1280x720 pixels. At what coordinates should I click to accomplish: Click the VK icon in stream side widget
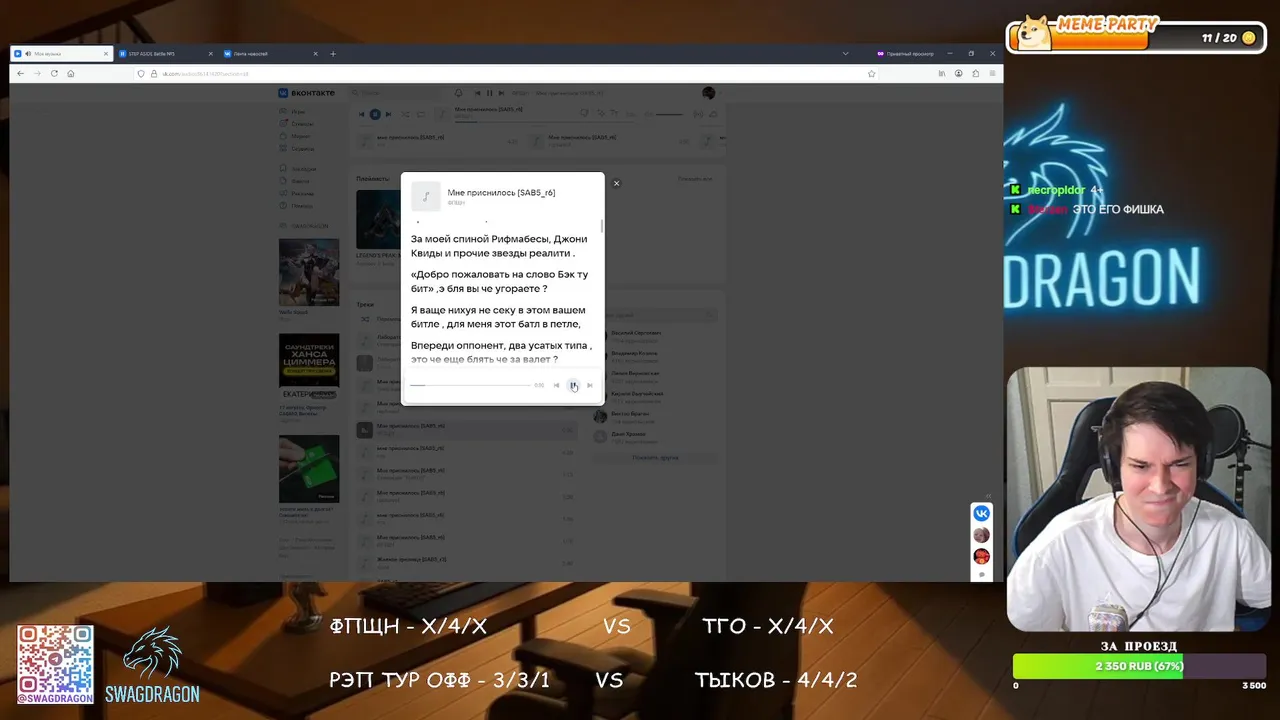click(x=982, y=513)
